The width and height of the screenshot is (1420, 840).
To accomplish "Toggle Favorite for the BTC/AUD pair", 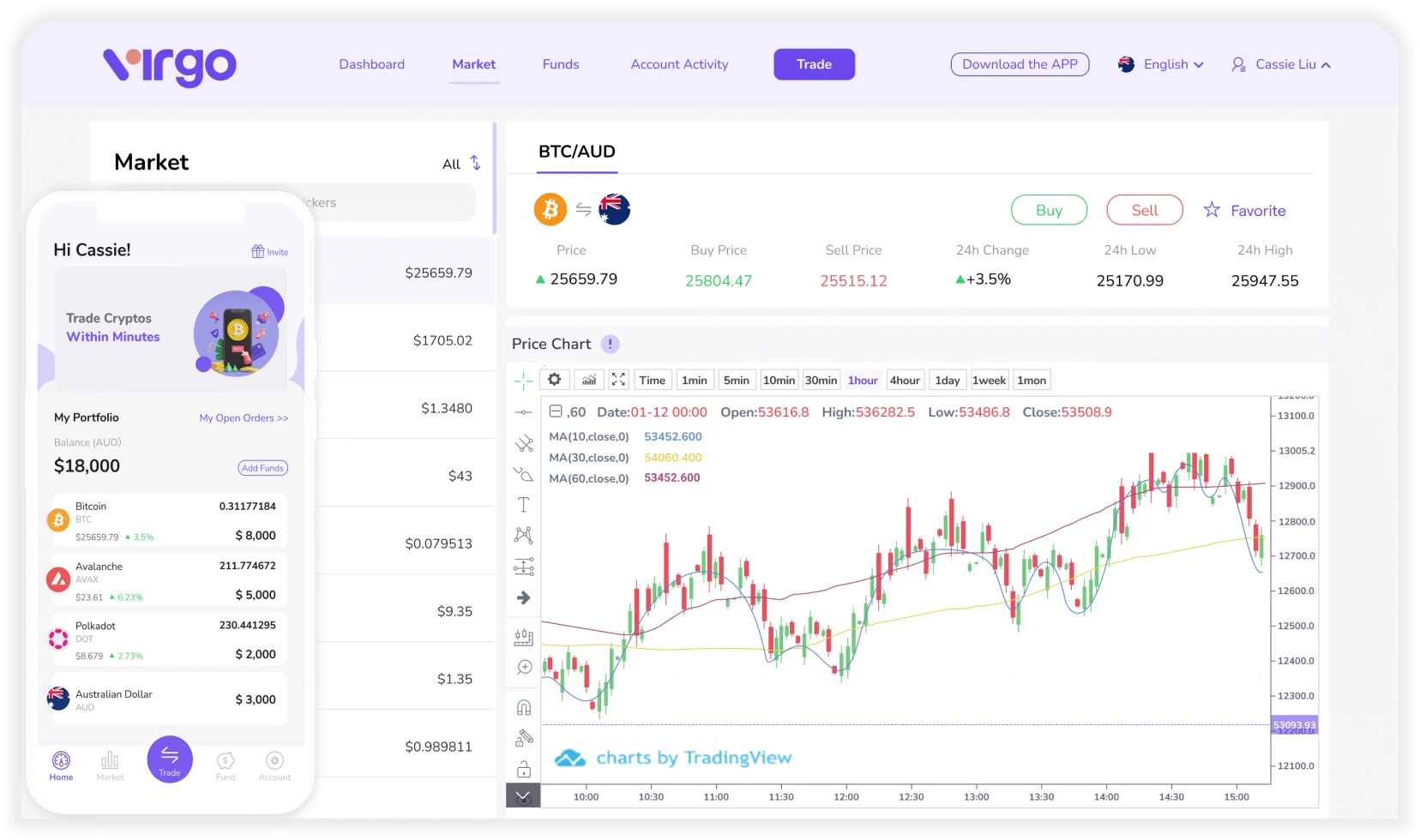I will [x=1245, y=210].
